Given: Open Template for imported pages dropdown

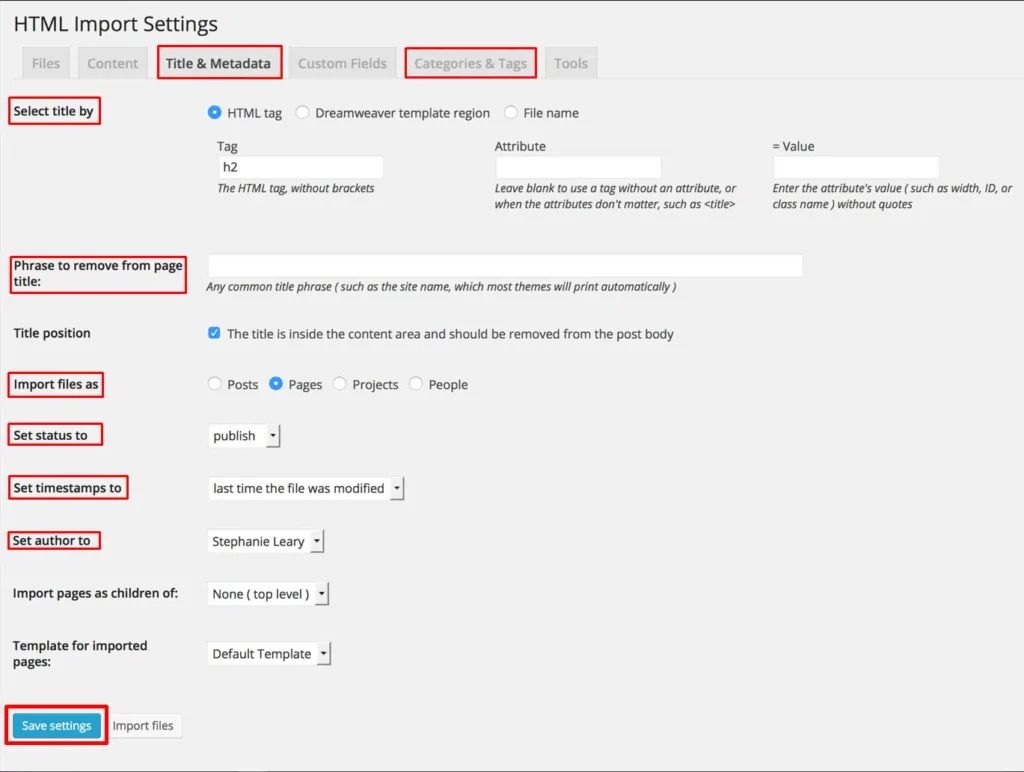Looking at the screenshot, I should click(269, 654).
